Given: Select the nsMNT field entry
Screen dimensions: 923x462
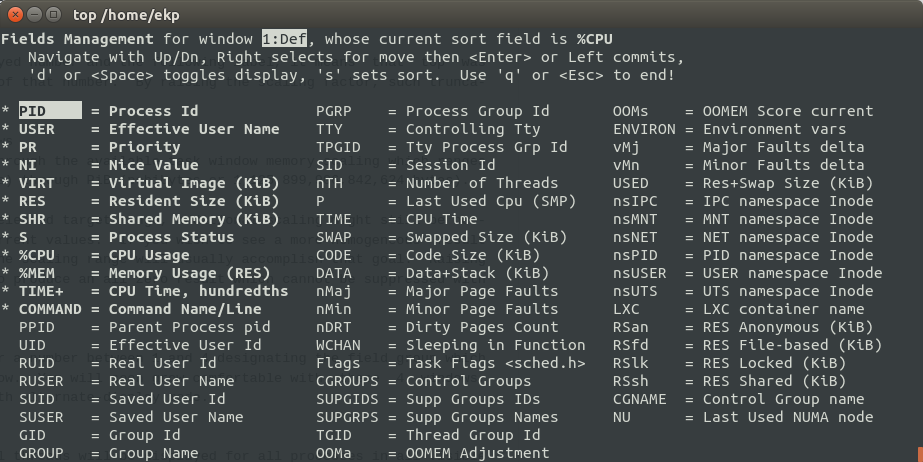Looking at the screenshot, I should 743,219.
